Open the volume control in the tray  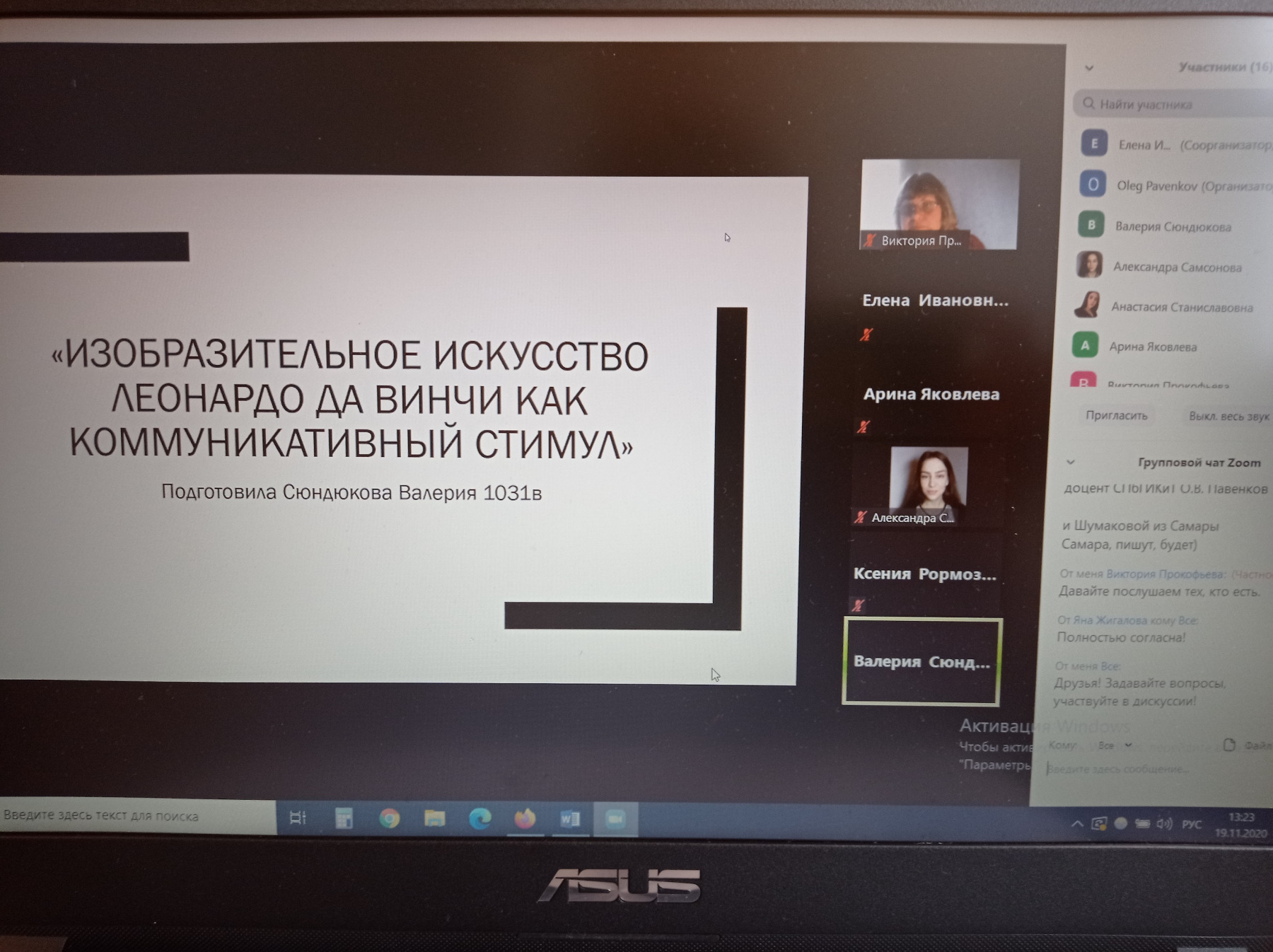pos(1163,823)
